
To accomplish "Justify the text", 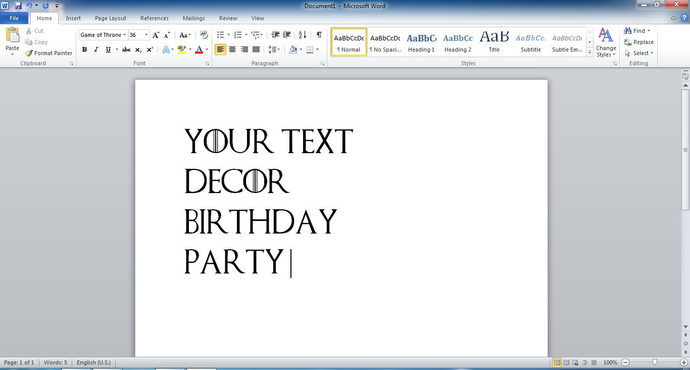I will (x=256, y=50).
